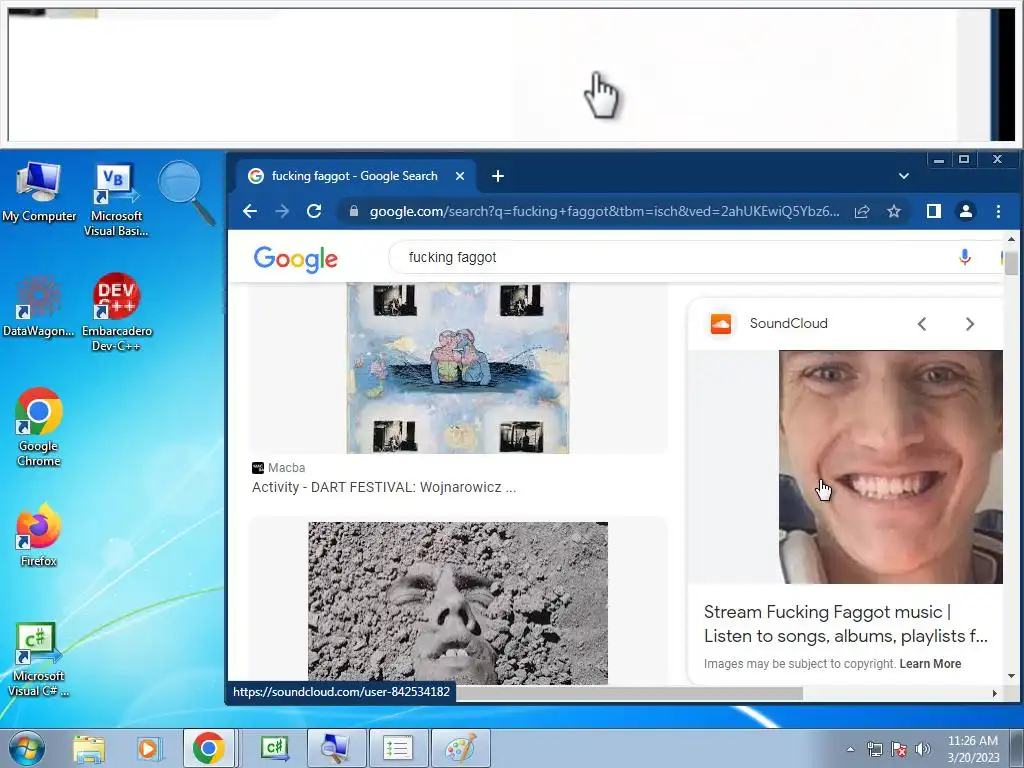Click the vertical scrollbar thumb
This screenshot has height=768, width=1024.
point(1011,262)
